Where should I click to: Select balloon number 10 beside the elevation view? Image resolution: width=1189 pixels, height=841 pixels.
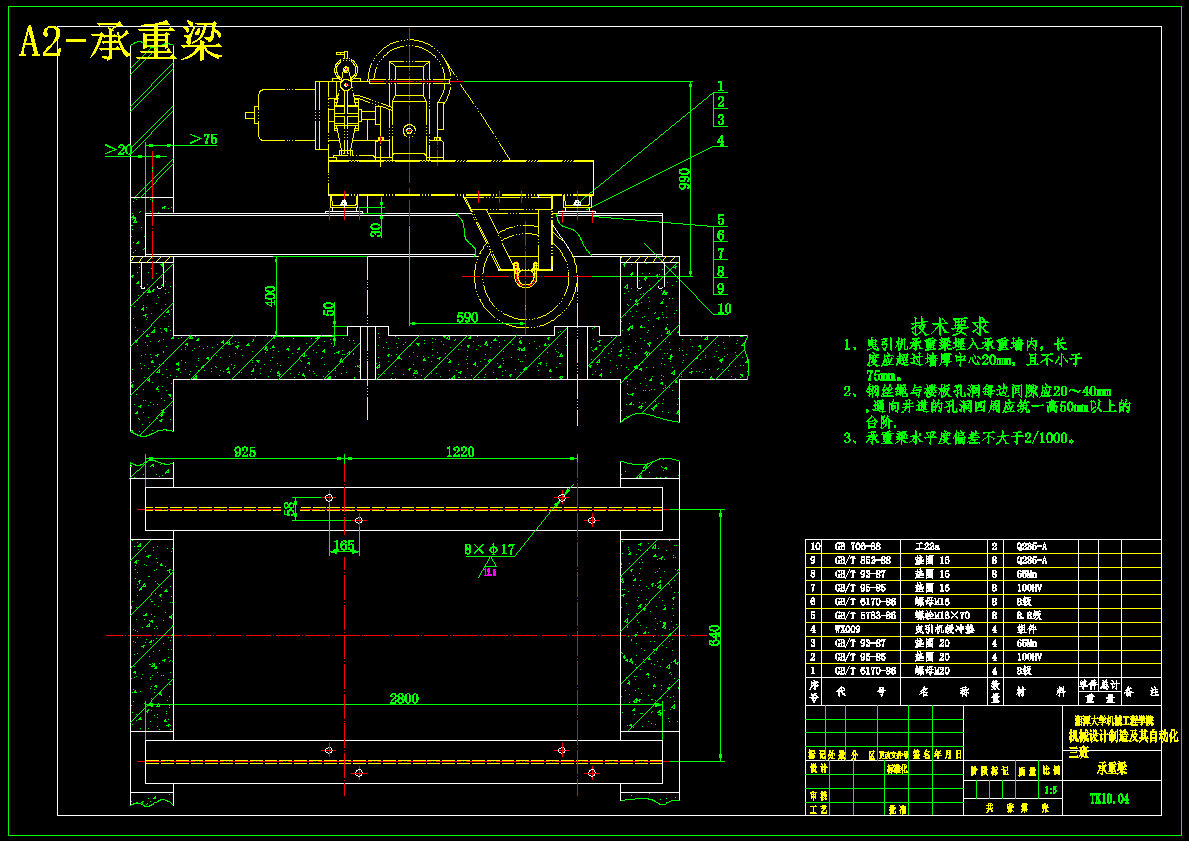coord(724,309)
